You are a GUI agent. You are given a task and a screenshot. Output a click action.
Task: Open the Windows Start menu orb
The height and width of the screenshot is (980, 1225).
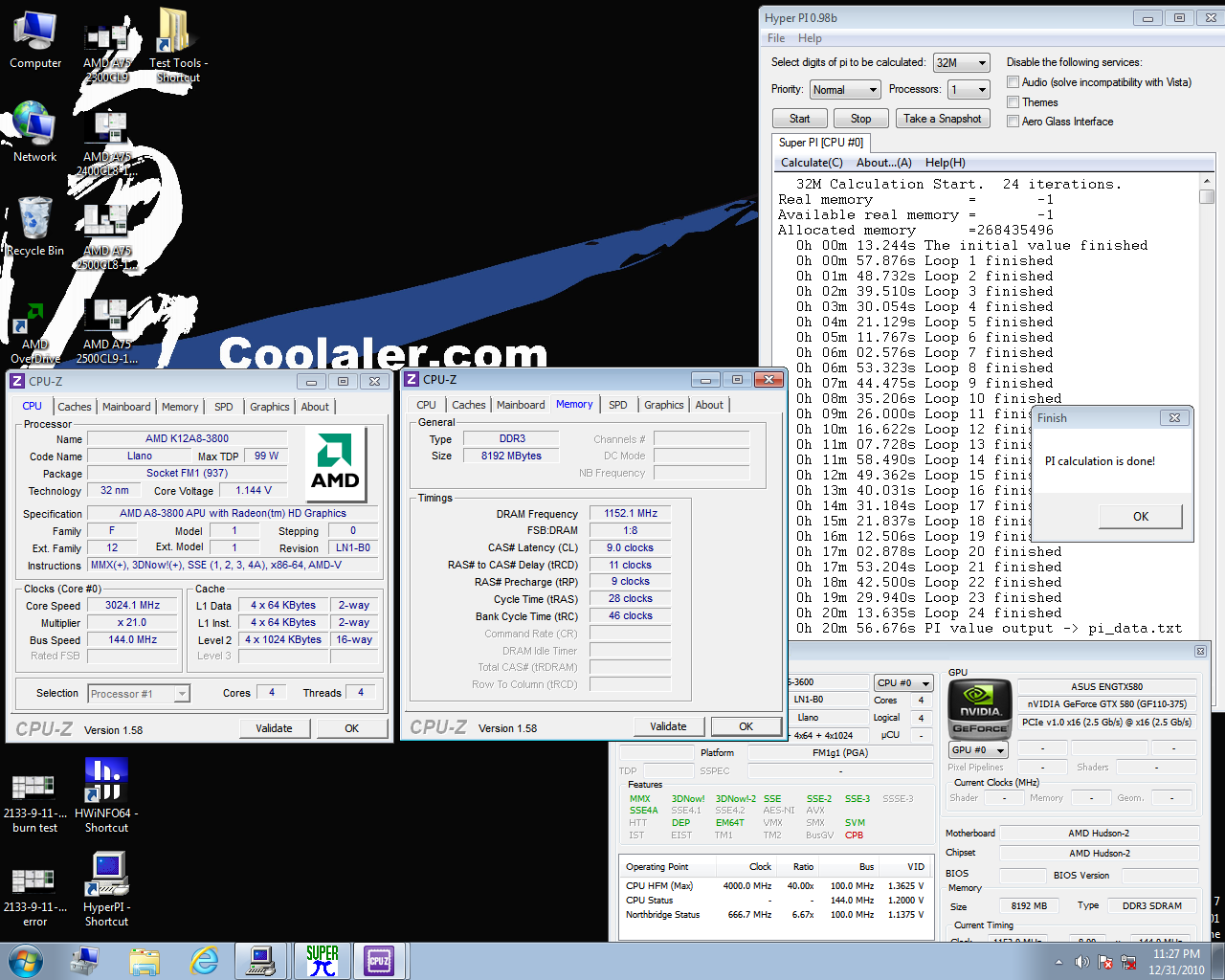coord(26,960)
